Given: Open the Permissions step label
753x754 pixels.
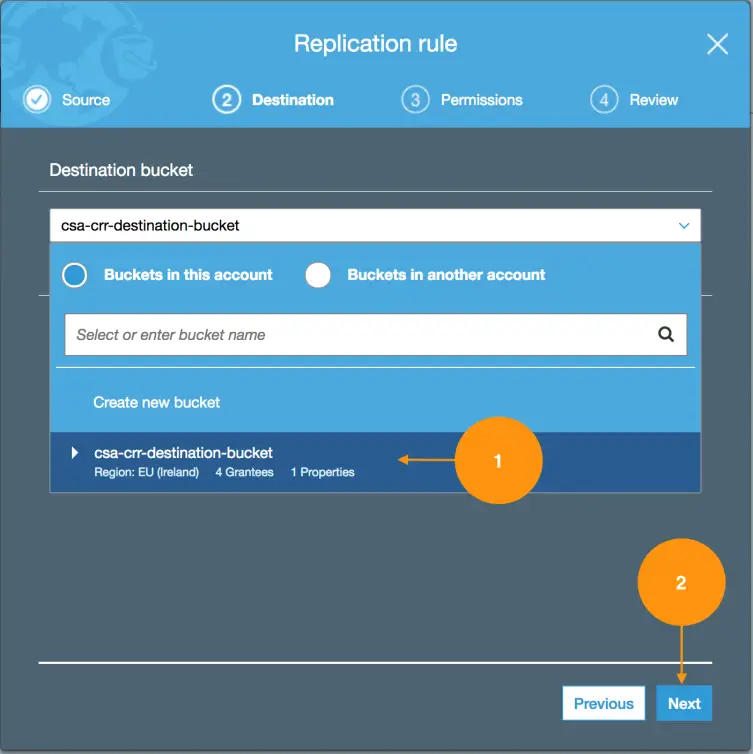Looking at the screenshot, I should coord(482,100).
